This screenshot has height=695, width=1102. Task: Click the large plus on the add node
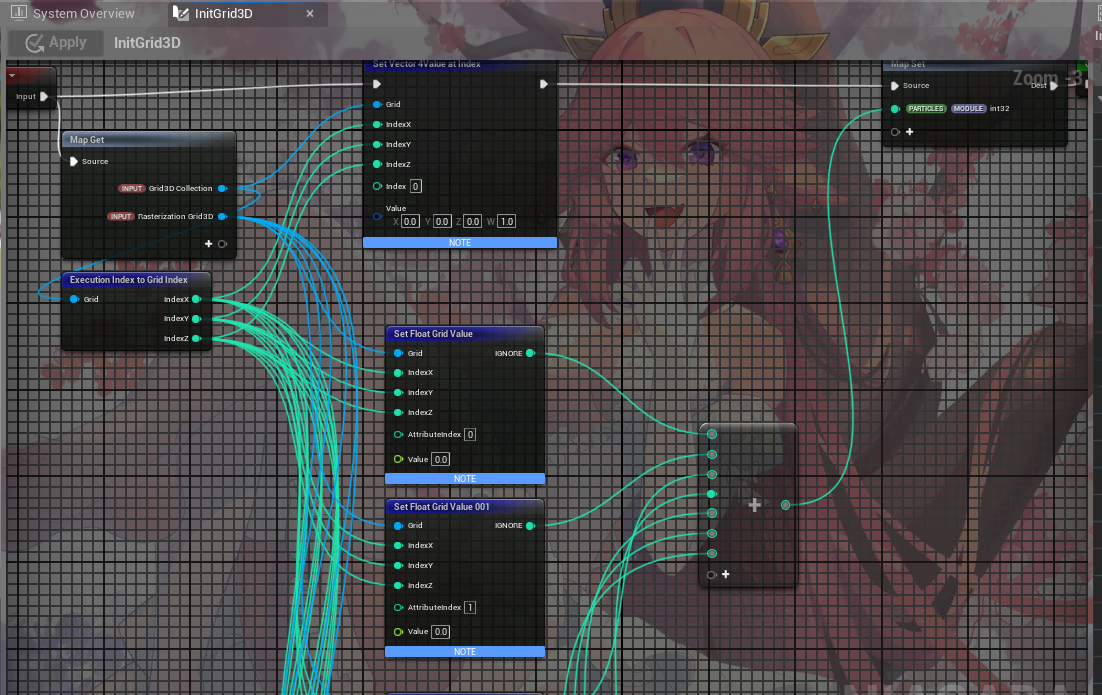tap(755, 505)
